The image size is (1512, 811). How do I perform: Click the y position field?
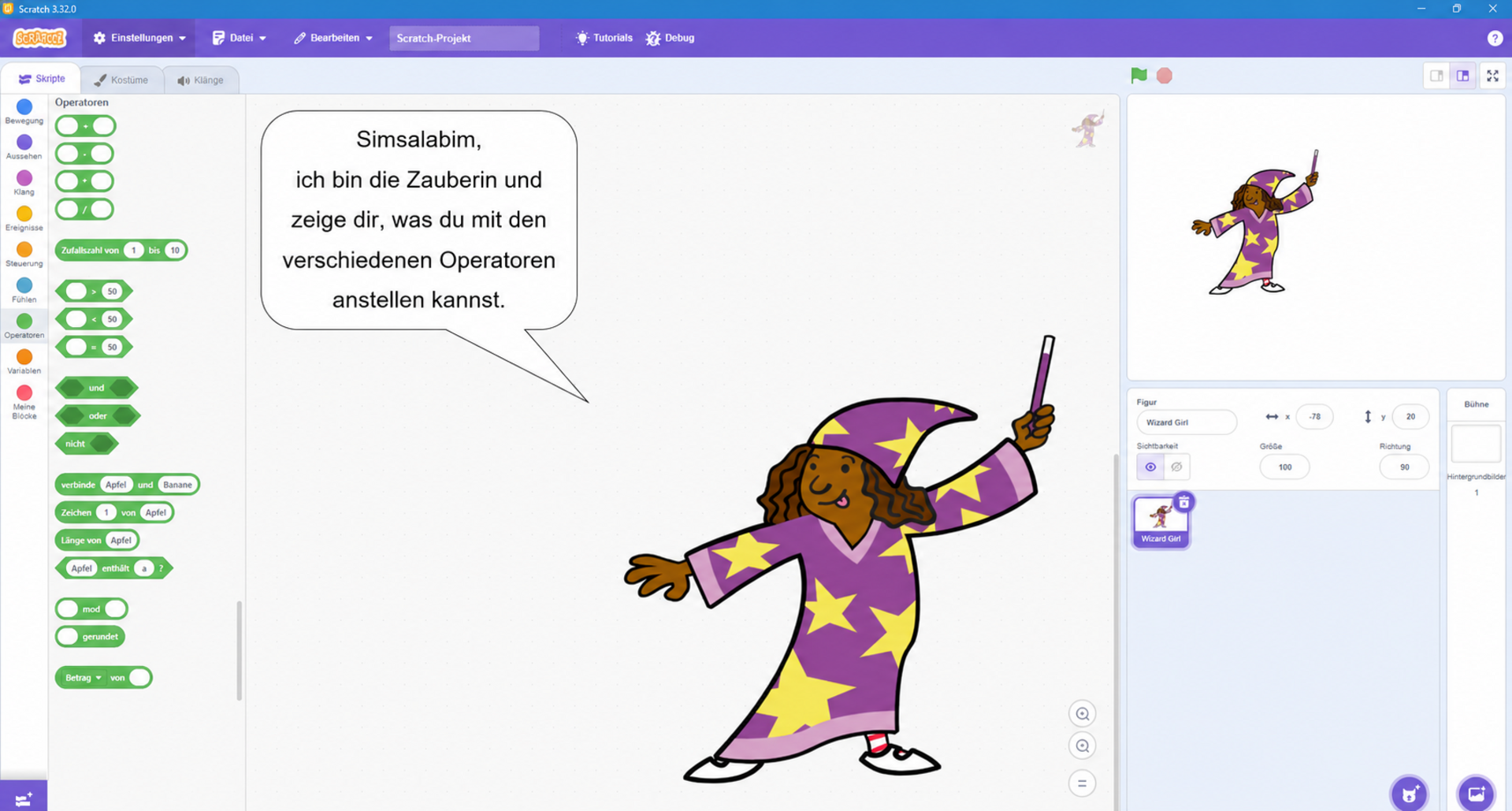(x=1410, y=417)
